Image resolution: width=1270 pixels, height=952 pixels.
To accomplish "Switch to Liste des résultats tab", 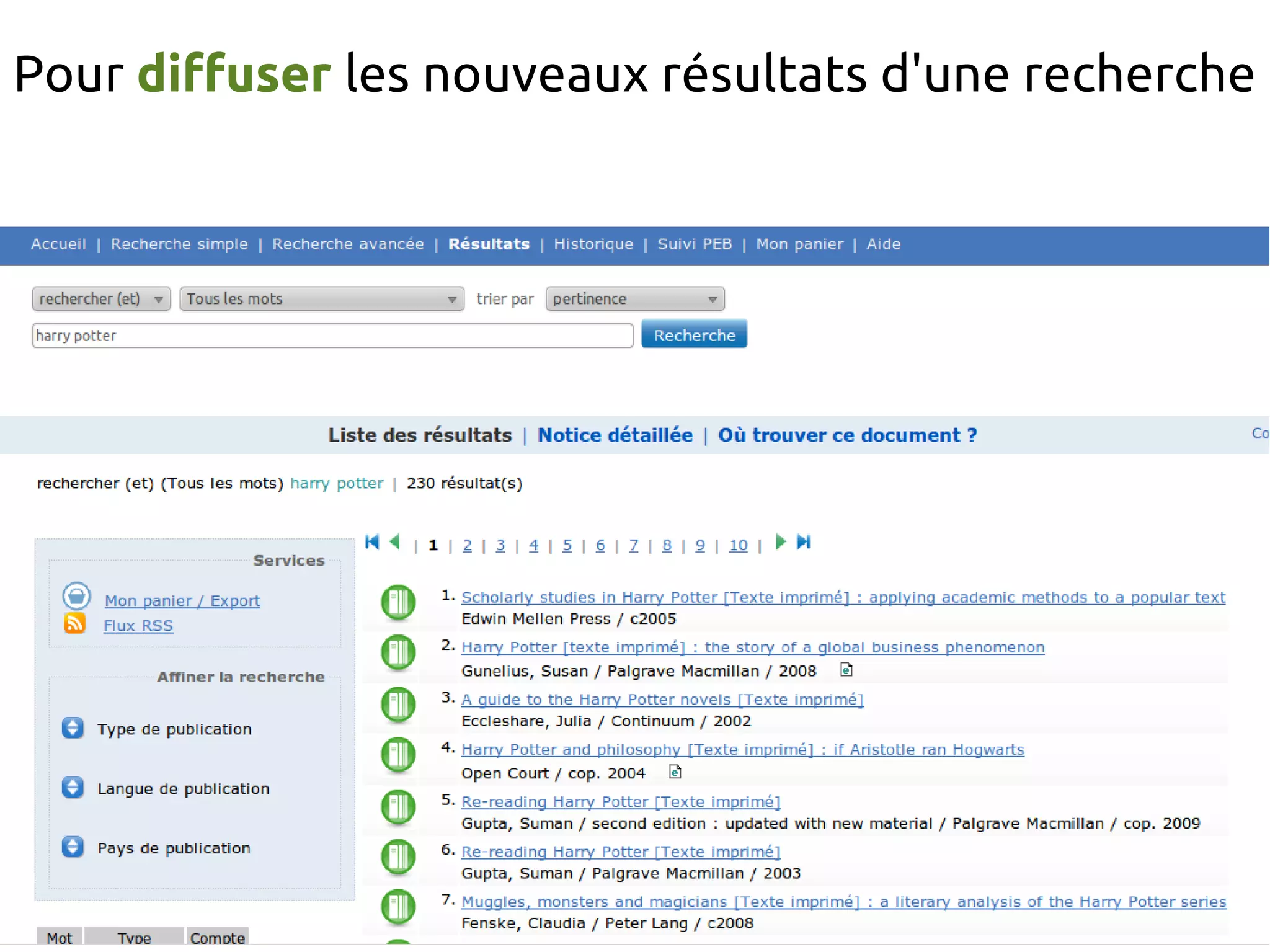I will click(420, 435).
